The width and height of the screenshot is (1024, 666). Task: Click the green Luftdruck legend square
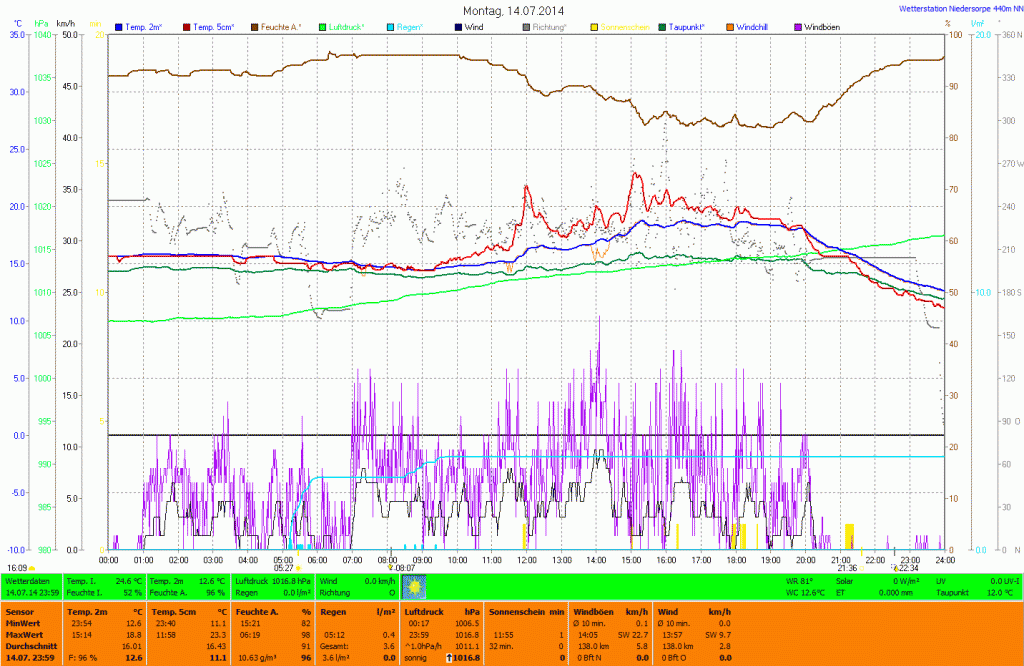[323, 26]
